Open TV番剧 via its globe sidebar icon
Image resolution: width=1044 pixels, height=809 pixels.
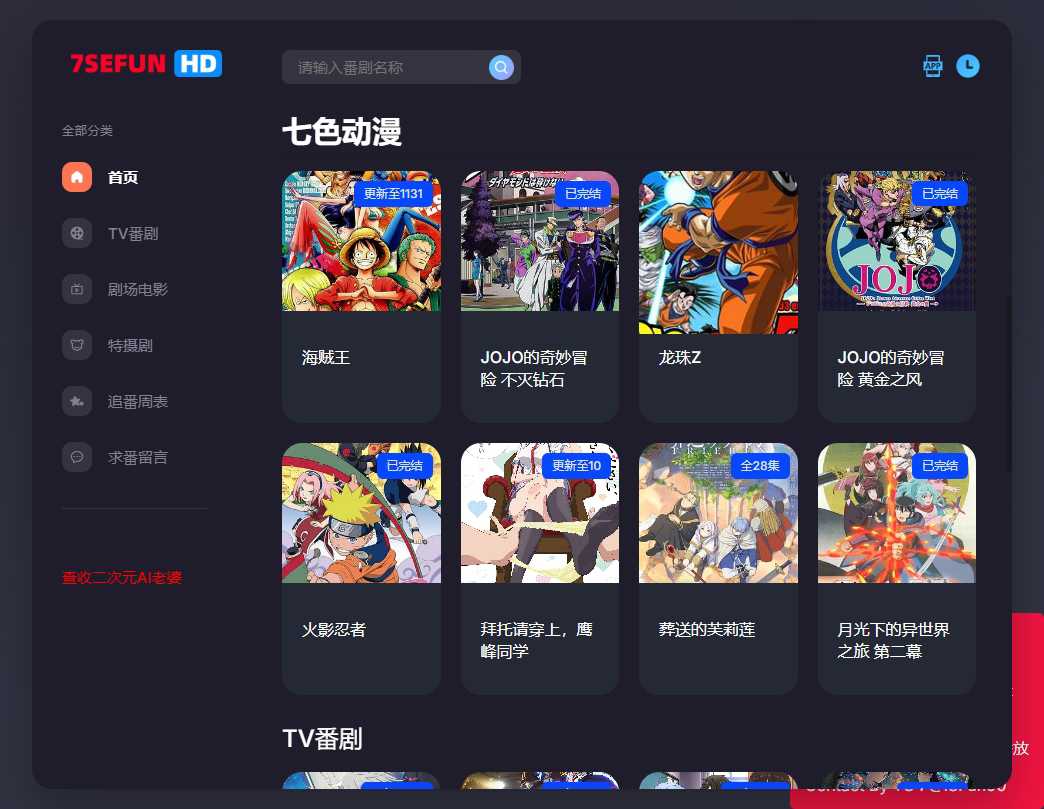point(77,233)
